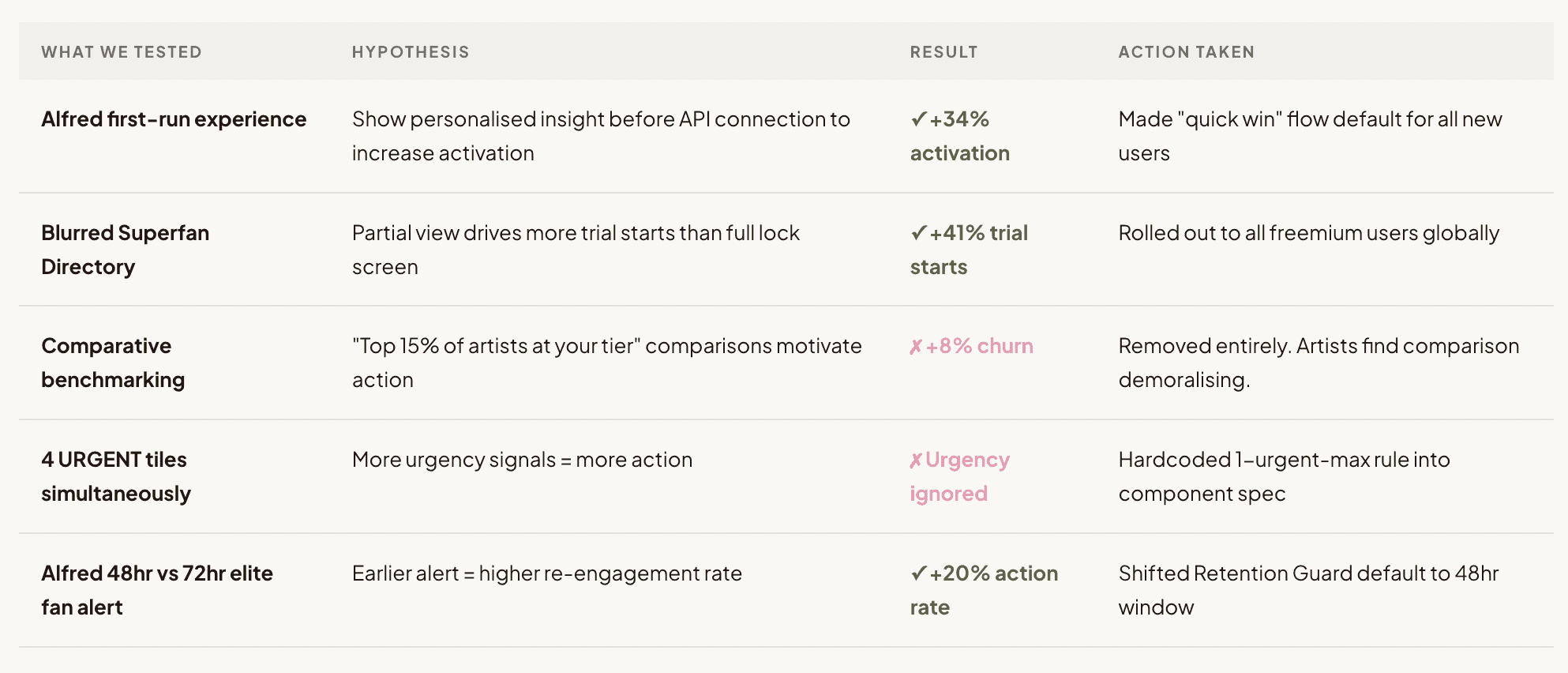
Task: Click the Shifted Retention Guard default action text
Action: click(x=1307, y=589)
